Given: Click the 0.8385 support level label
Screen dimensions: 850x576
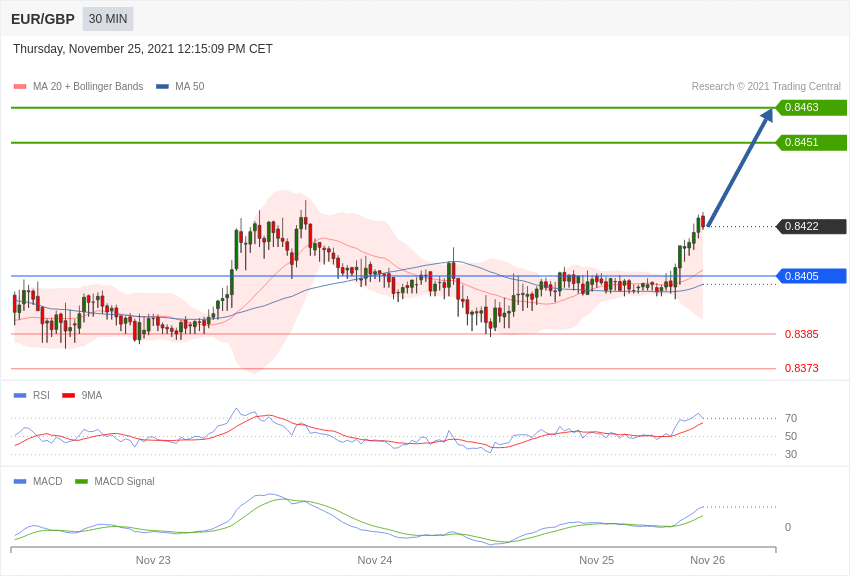Looking at the screenshot, I should pyautogui.click(x=802, y=334).
